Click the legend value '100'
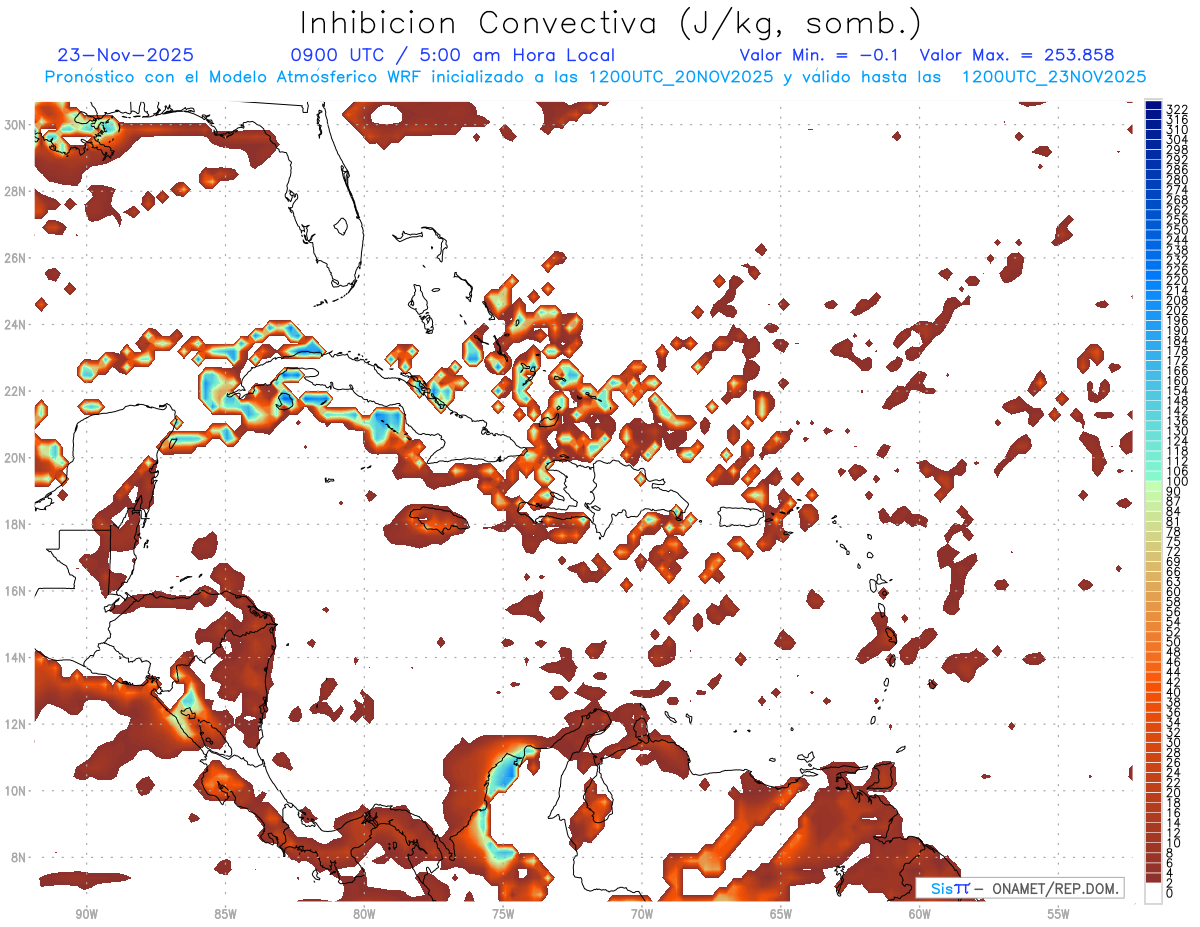The height and width of the screenshot is (927, 1200). click(1177, 482)
